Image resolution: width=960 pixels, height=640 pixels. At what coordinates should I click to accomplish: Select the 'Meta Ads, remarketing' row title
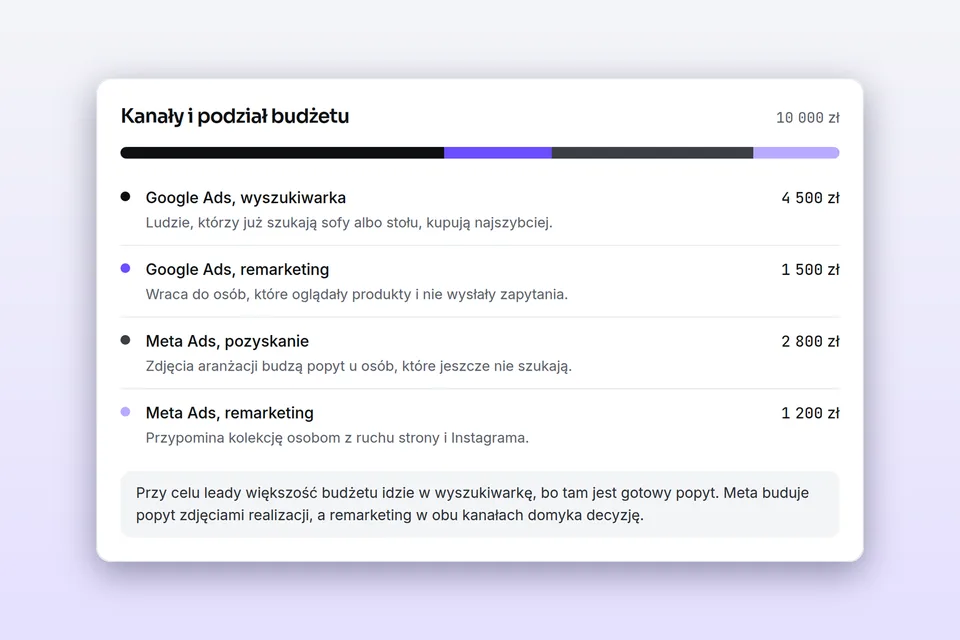pyautogui.click(x=230, y=413)
